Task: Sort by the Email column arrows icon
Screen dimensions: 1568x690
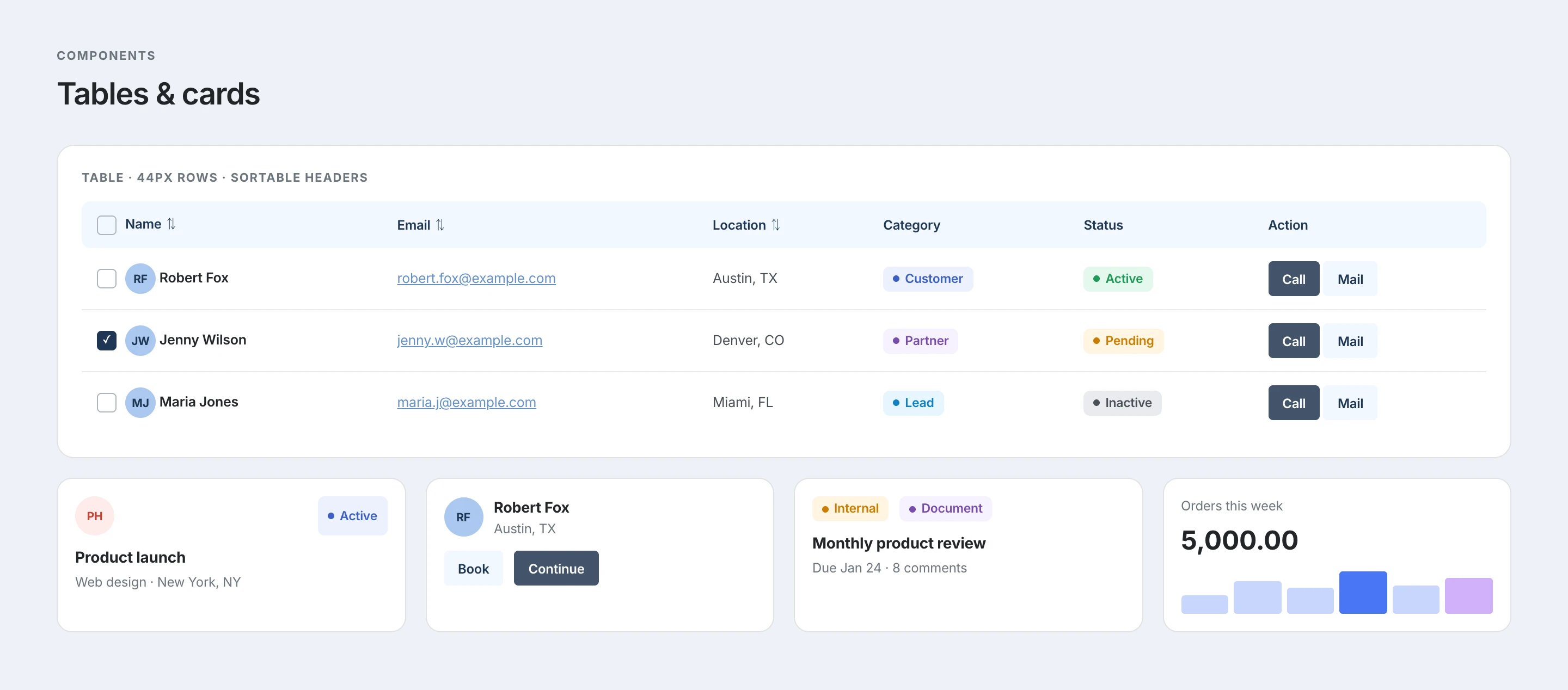Action: (x=439, y=225)
